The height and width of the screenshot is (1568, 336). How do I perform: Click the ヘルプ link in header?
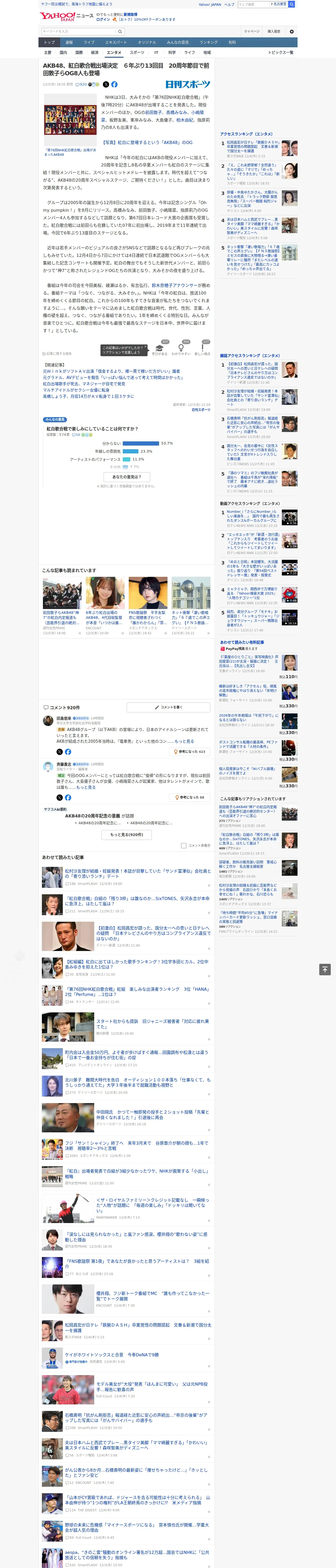click(229, 4)
